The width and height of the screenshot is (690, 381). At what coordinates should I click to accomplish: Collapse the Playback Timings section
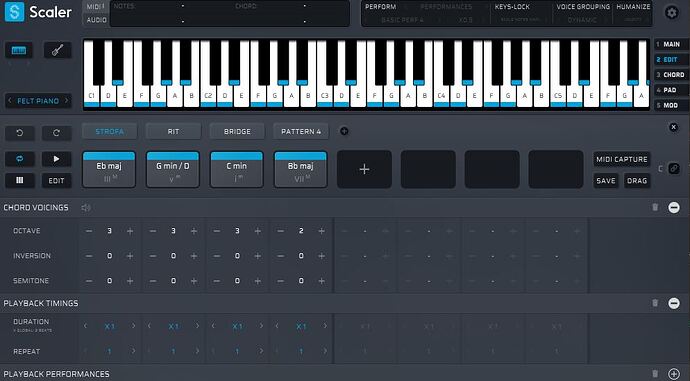(x=674, y=303)
